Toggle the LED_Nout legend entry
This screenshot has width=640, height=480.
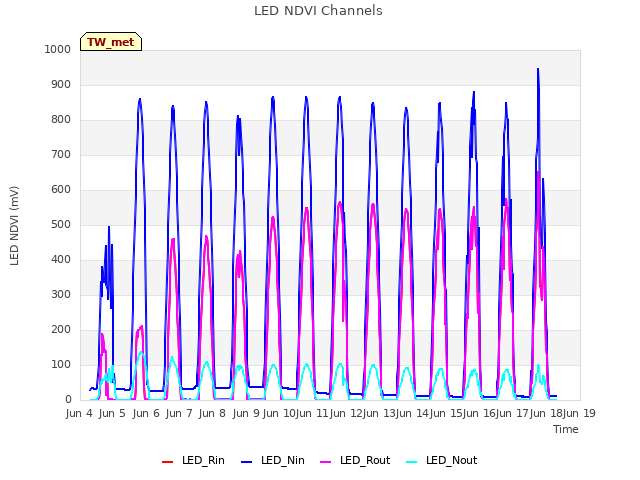point(442,460)
